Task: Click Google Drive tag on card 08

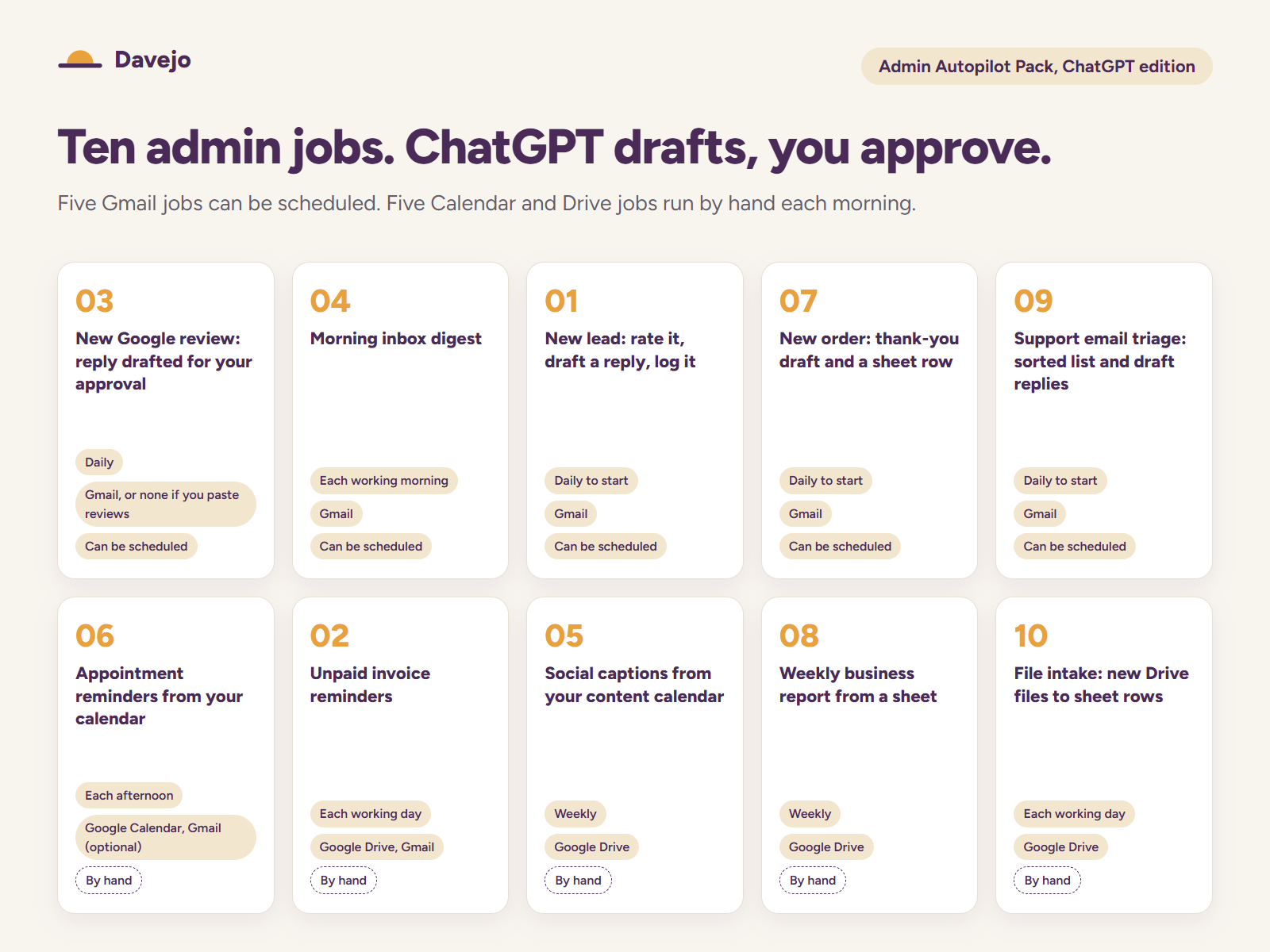Action: pyautogui.click(x=826, y=846)
